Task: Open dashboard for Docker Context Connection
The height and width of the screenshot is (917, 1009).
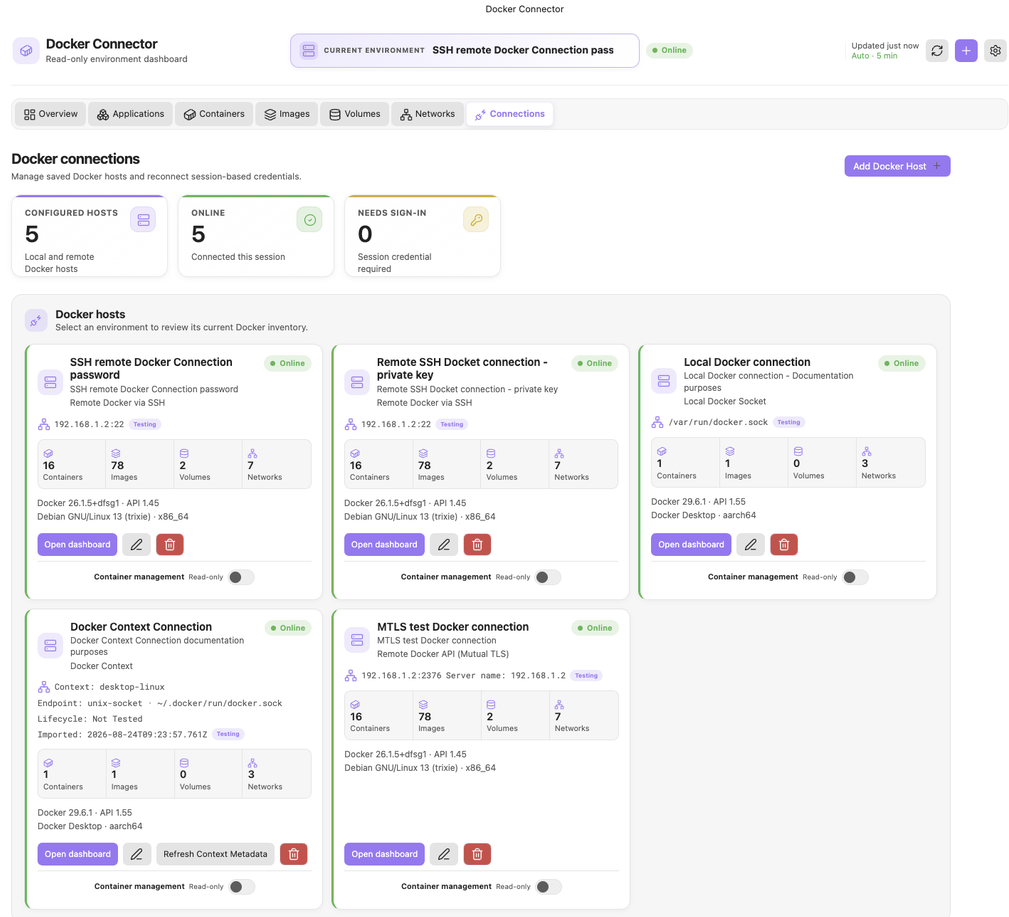Action: coord(77,854)
